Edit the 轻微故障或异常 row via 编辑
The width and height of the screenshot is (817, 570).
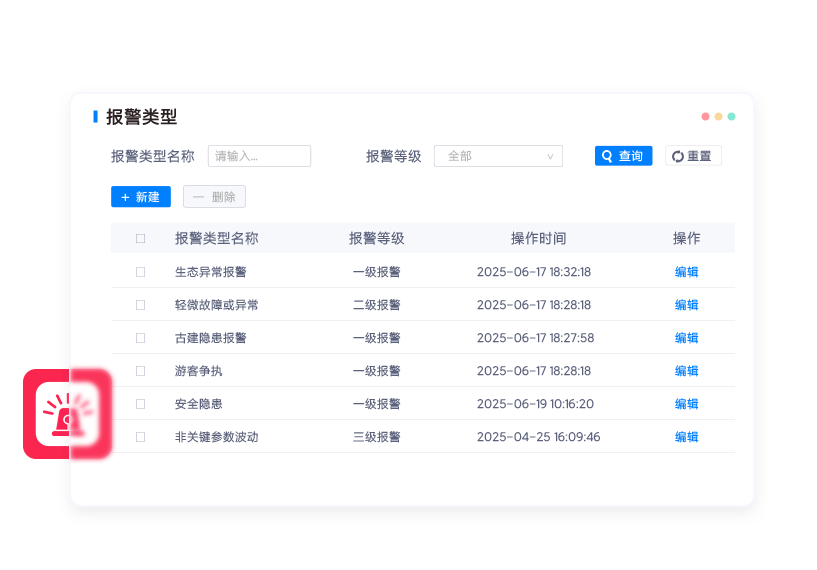(x=686, y=305)
